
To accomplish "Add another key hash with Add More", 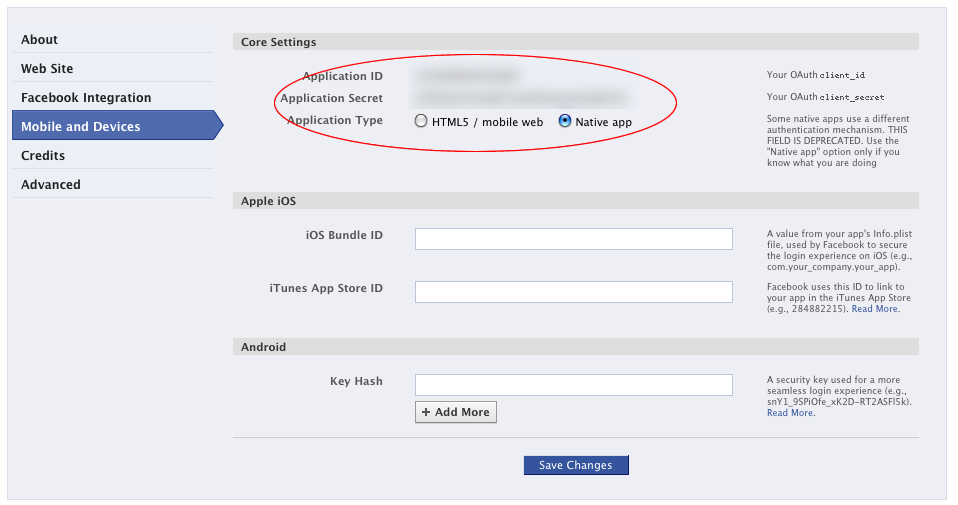I will (x=455, y=412).
